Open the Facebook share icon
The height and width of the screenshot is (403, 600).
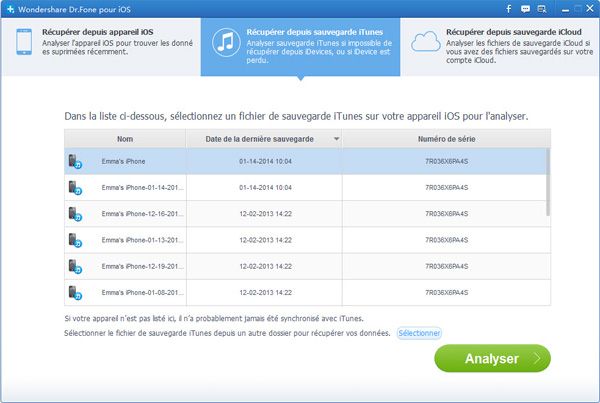click(x=509, y=9)
